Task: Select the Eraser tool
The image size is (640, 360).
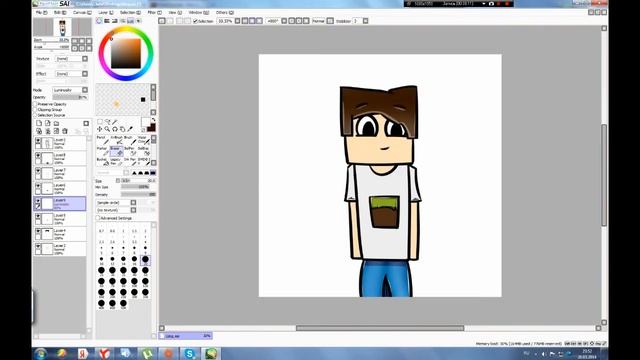Action: 117,151
